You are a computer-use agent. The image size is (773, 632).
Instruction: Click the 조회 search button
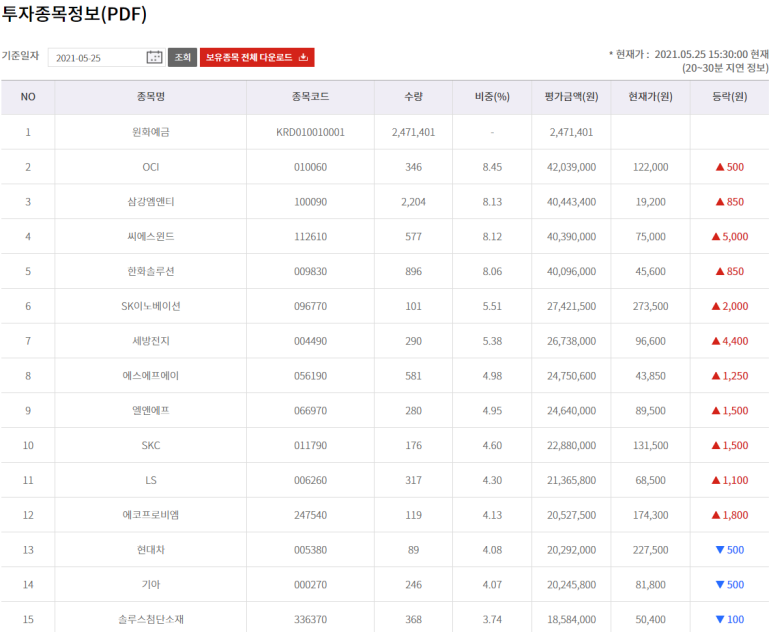pyautogui.click(x=182, y=57)
